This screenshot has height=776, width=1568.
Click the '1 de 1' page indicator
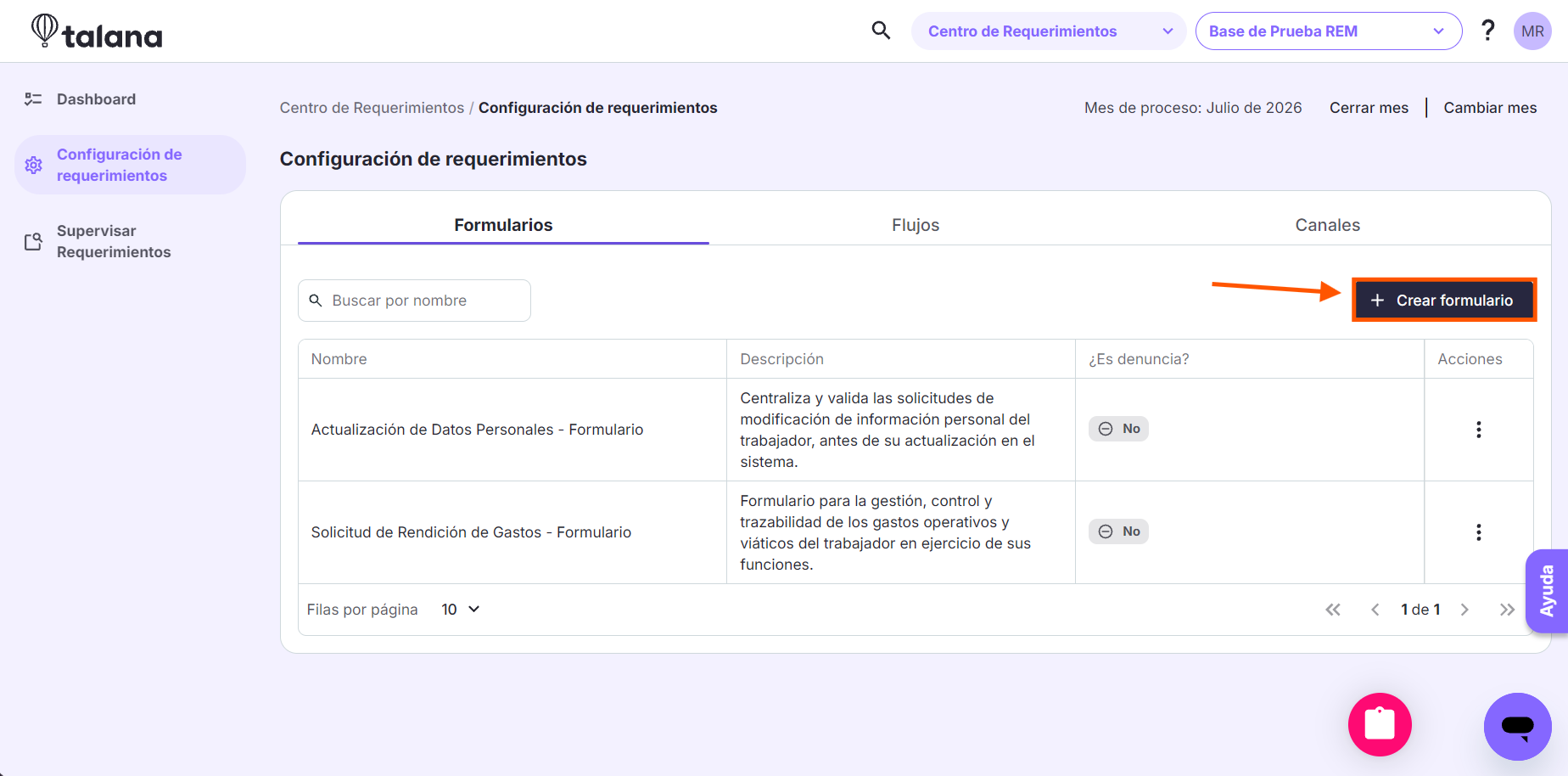click(1420, 610)
